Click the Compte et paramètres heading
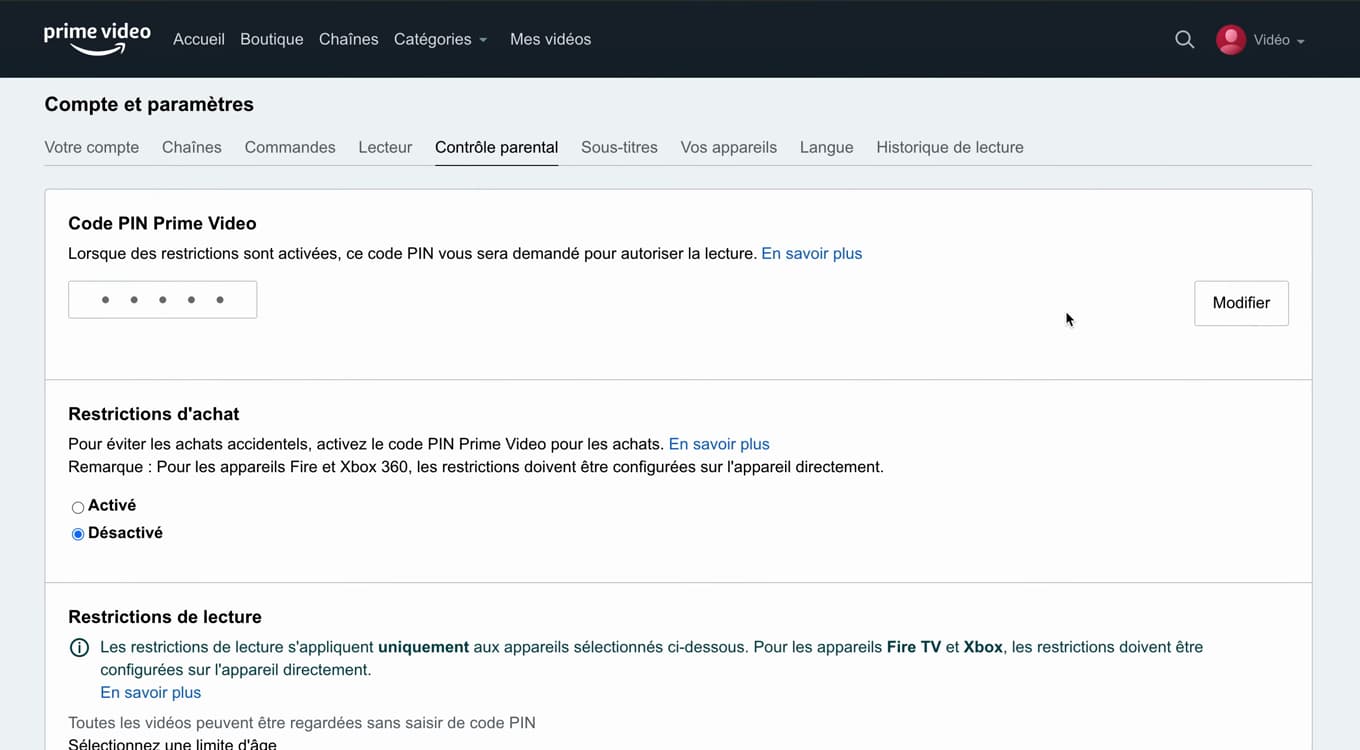 click(x=149, y=104)
